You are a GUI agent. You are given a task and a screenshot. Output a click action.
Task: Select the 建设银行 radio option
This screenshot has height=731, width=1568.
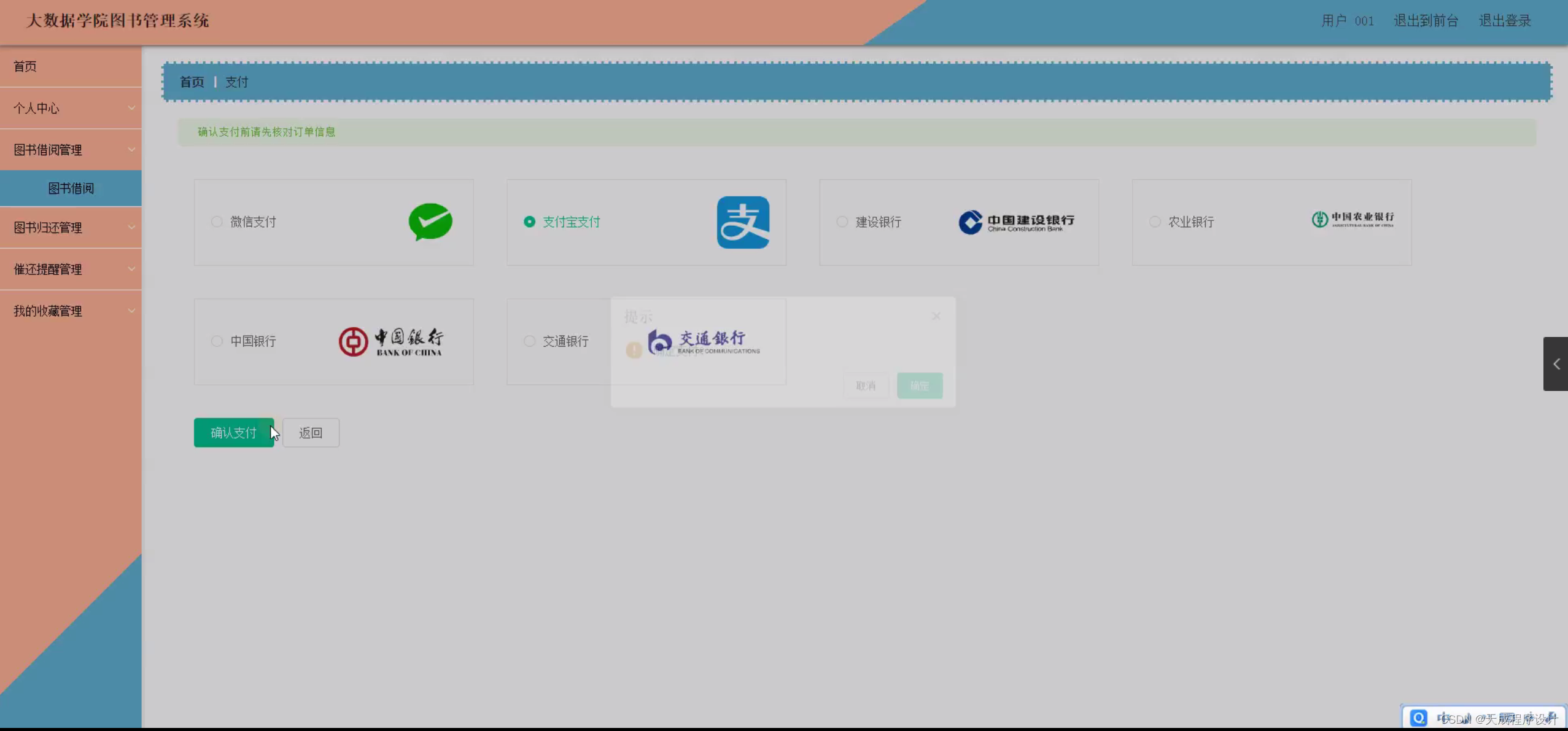point(842,222)
